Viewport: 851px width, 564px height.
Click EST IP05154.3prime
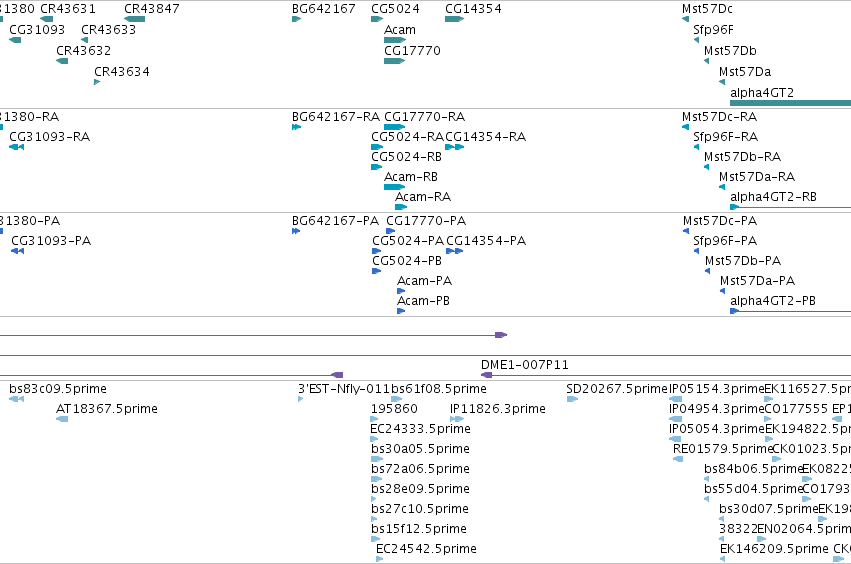point(716,389)
